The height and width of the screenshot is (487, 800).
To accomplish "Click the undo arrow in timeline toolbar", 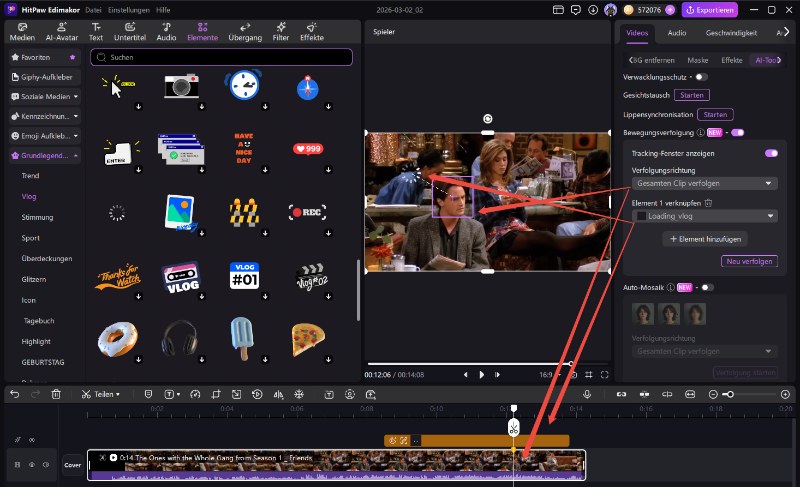I will point(15,394).
